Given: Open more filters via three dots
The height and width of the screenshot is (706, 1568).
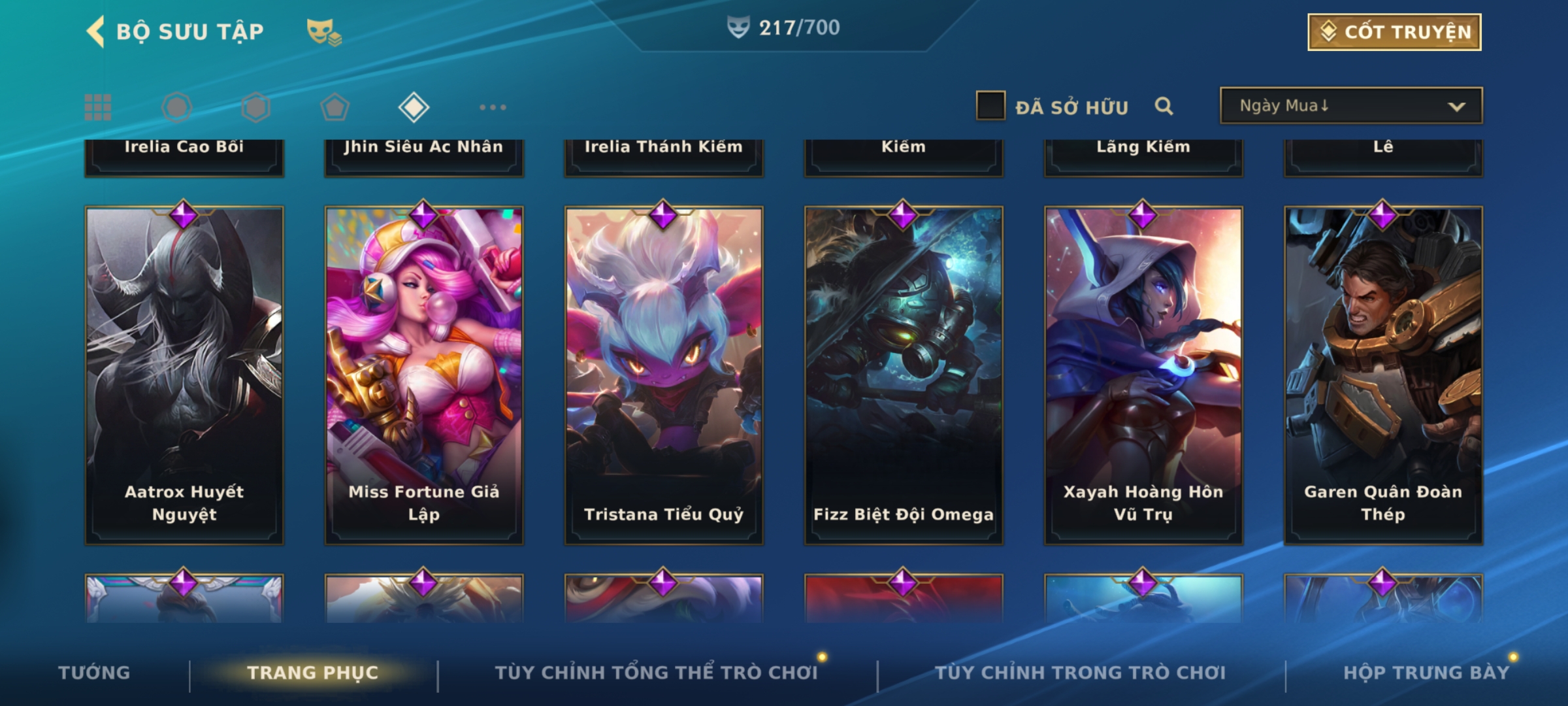Looking at the screenshot, I should [493, 107].
